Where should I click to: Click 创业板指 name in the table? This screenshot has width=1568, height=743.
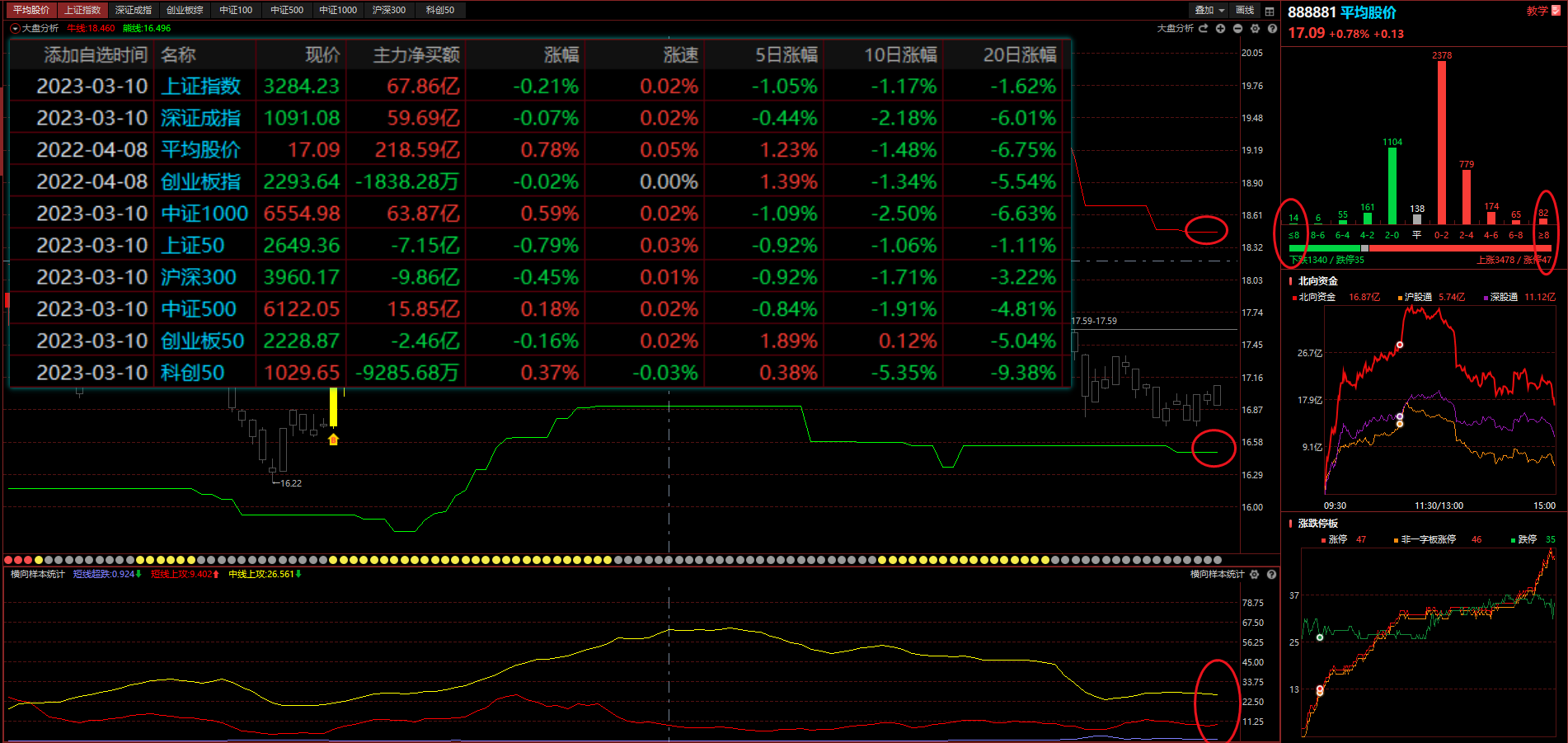200,181
